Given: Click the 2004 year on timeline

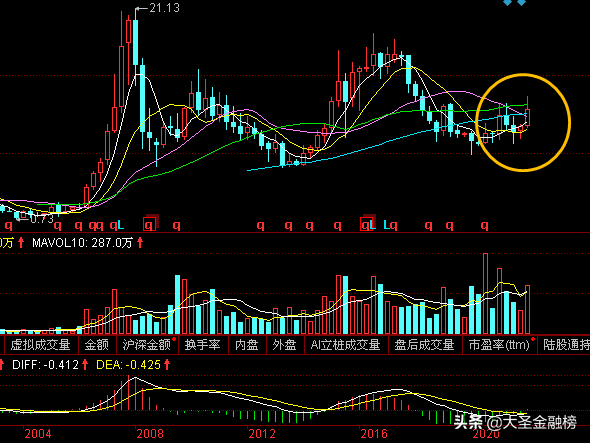Looking at the screenshot, I should pos(38,434).
